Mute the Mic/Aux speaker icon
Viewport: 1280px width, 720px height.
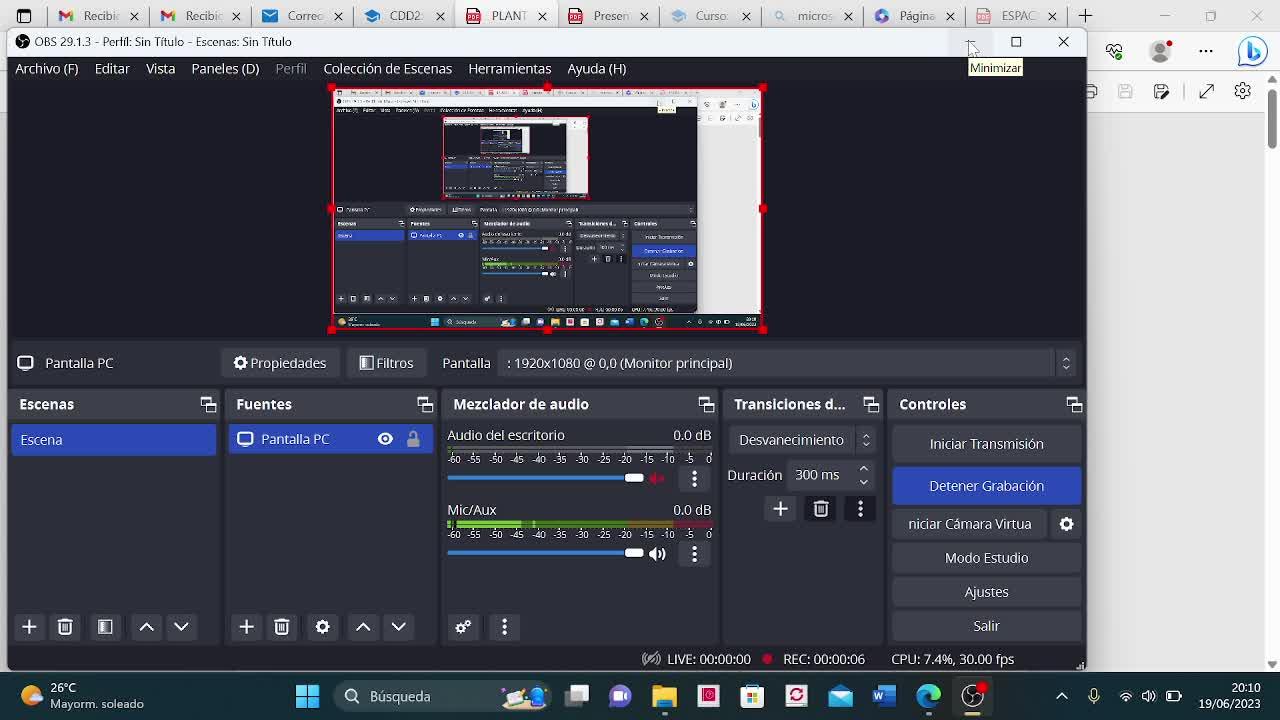click(657, 554)
